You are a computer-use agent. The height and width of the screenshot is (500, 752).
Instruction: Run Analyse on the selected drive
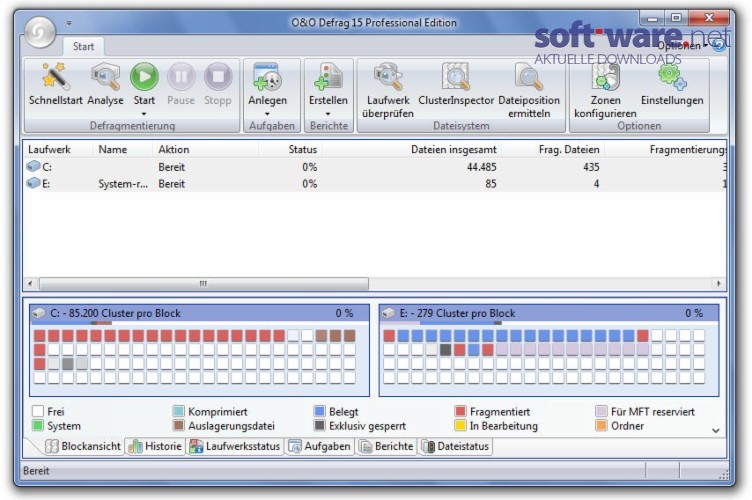(105, 84)
